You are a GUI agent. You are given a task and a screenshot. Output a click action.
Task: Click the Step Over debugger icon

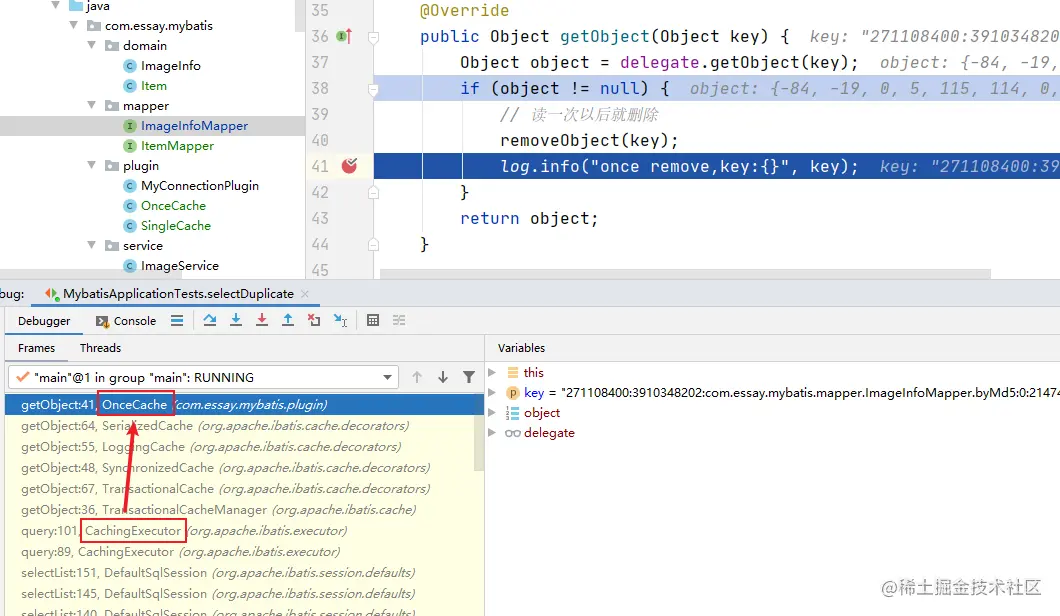pos(210,320)
